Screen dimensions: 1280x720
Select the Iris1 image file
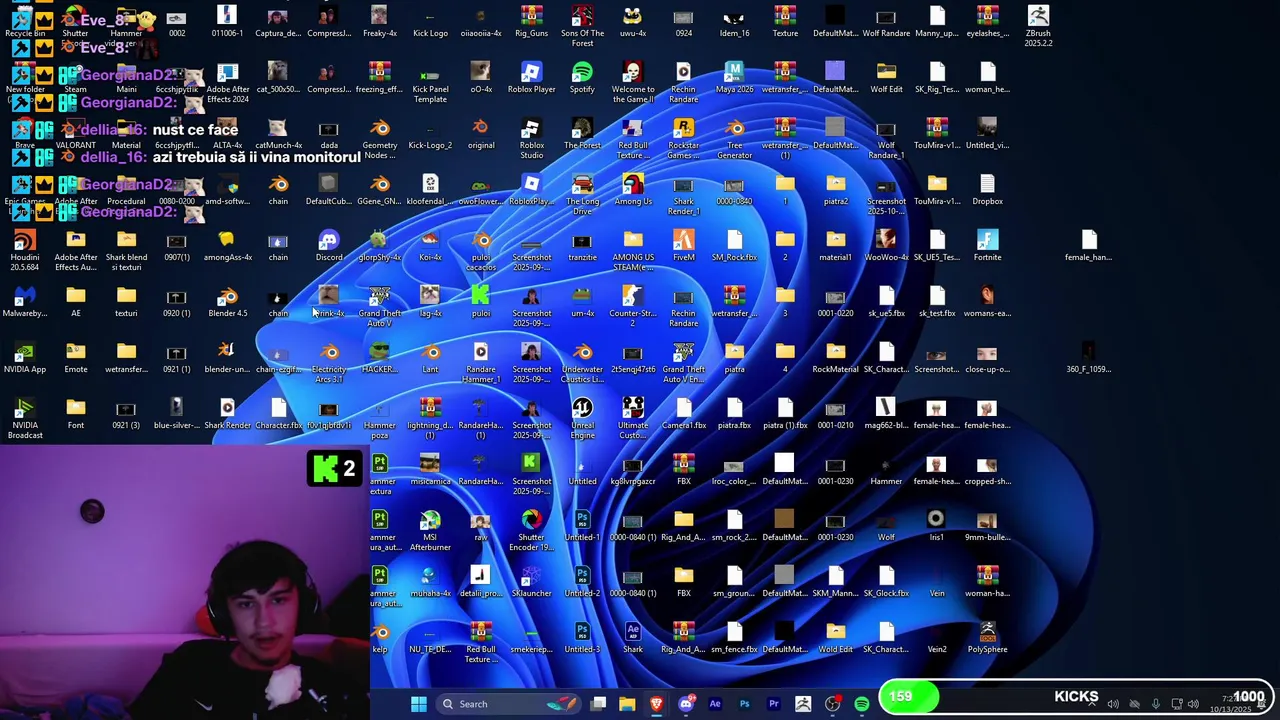[936, 526]
